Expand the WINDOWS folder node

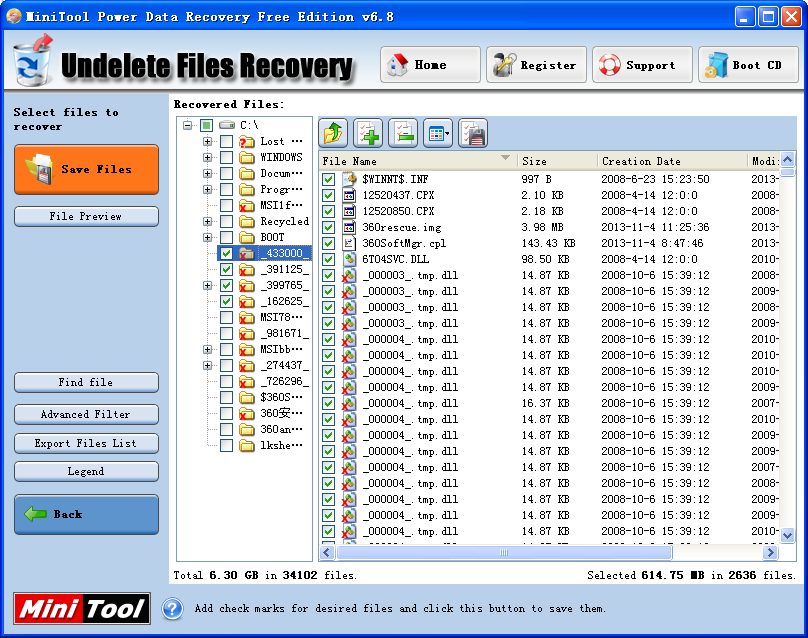[x=207, y=157]
